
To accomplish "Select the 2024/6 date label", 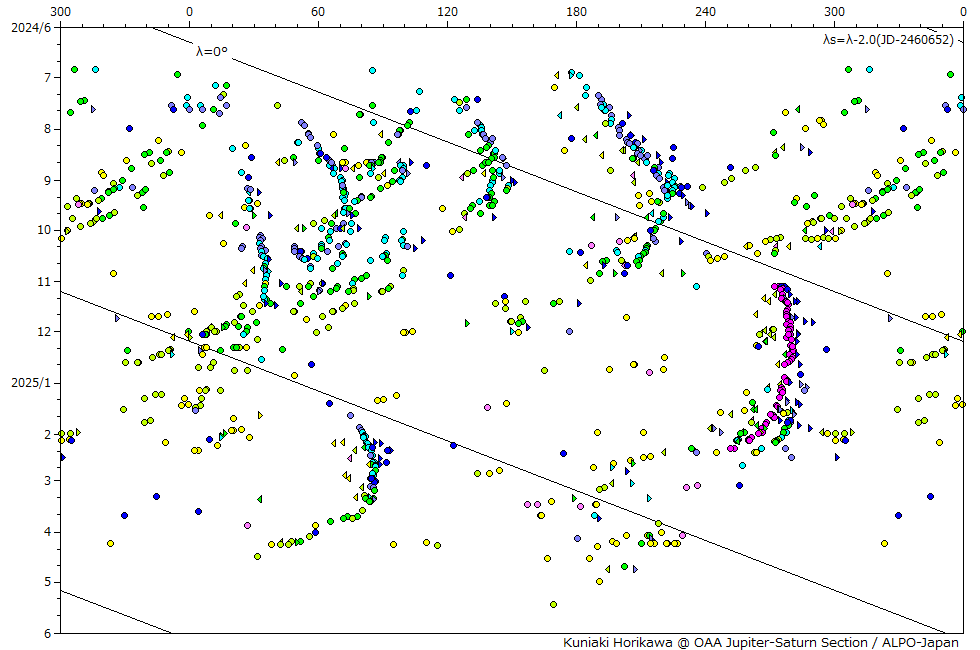I will (x=30, y=27).
